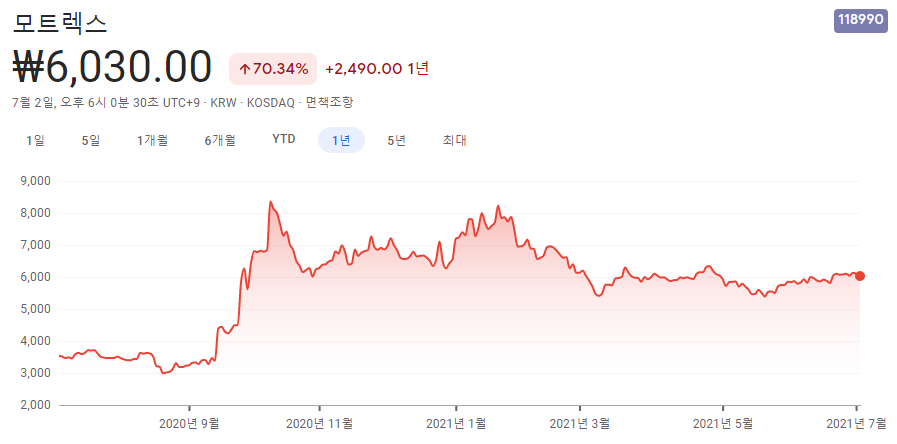Open the 면책조항 disclaimer link
Image resolution: width=897 pixels, height=444 pixels.
330,103
